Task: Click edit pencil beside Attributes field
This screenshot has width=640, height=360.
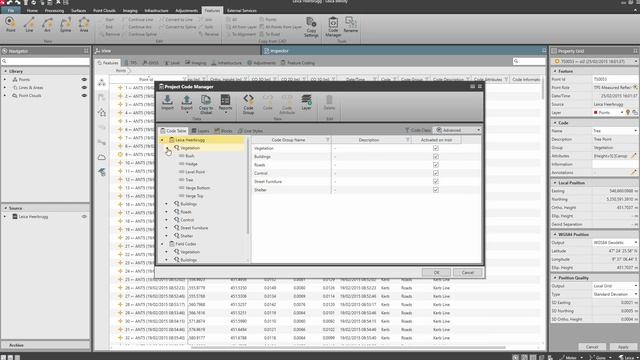Action: click(634, 156)
